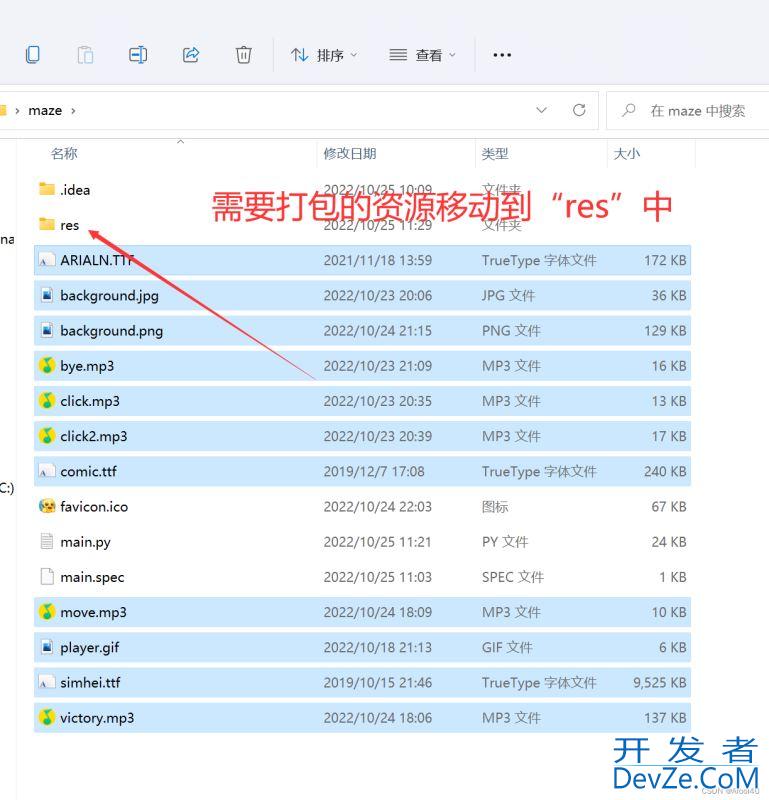
Task: Open the 排序 sort dropdown
Action: [x=324, y=55]
